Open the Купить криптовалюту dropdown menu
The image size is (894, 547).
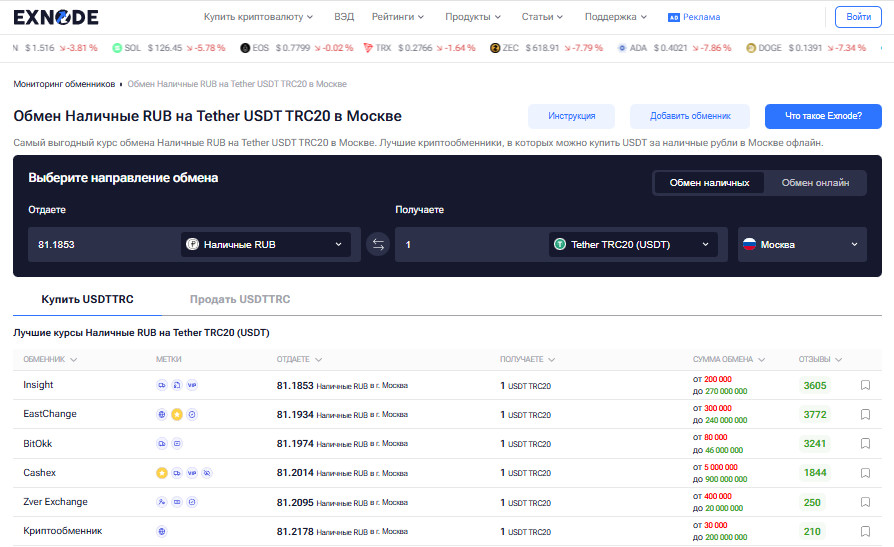pyautogui.click(x=258, y=17)
